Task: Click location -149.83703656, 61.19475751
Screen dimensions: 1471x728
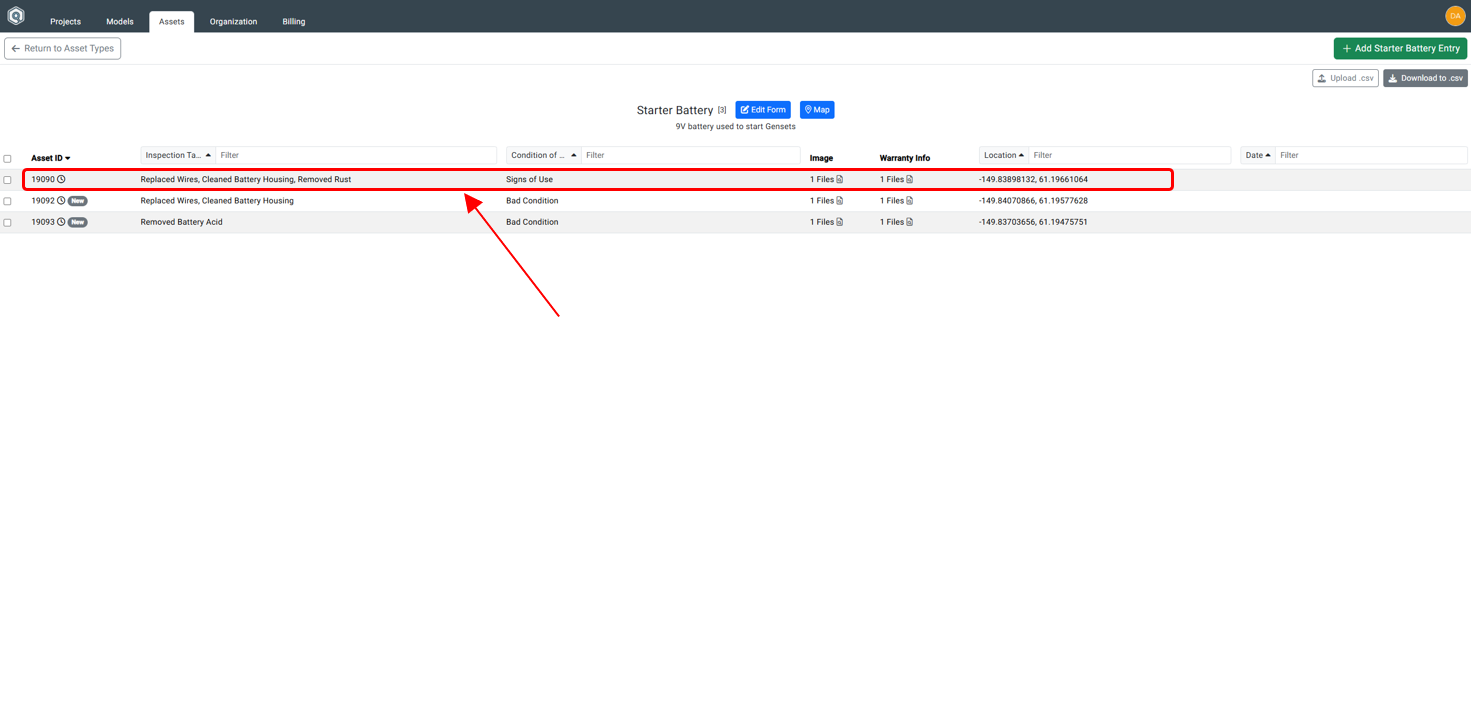Action: tap(1033, 222)
